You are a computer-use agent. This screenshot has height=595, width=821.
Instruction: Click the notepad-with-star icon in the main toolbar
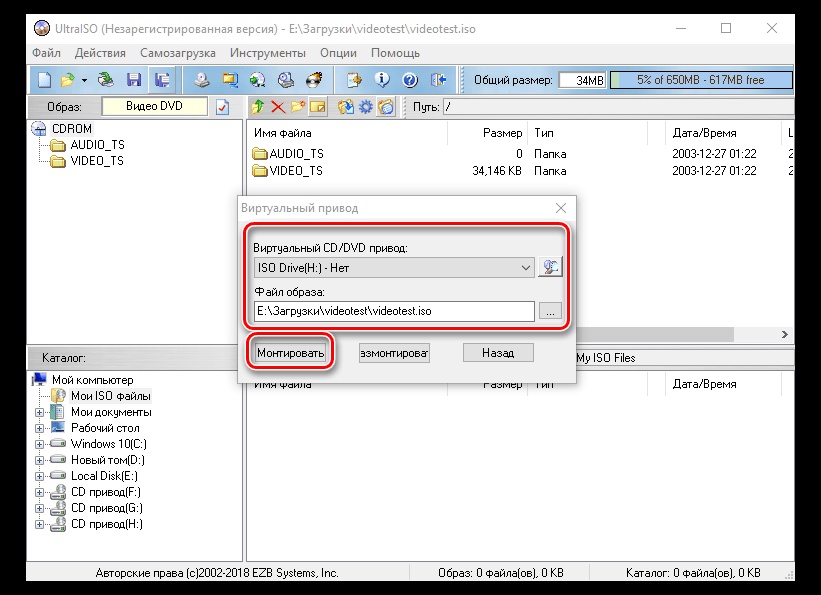(x=354, y=80)
